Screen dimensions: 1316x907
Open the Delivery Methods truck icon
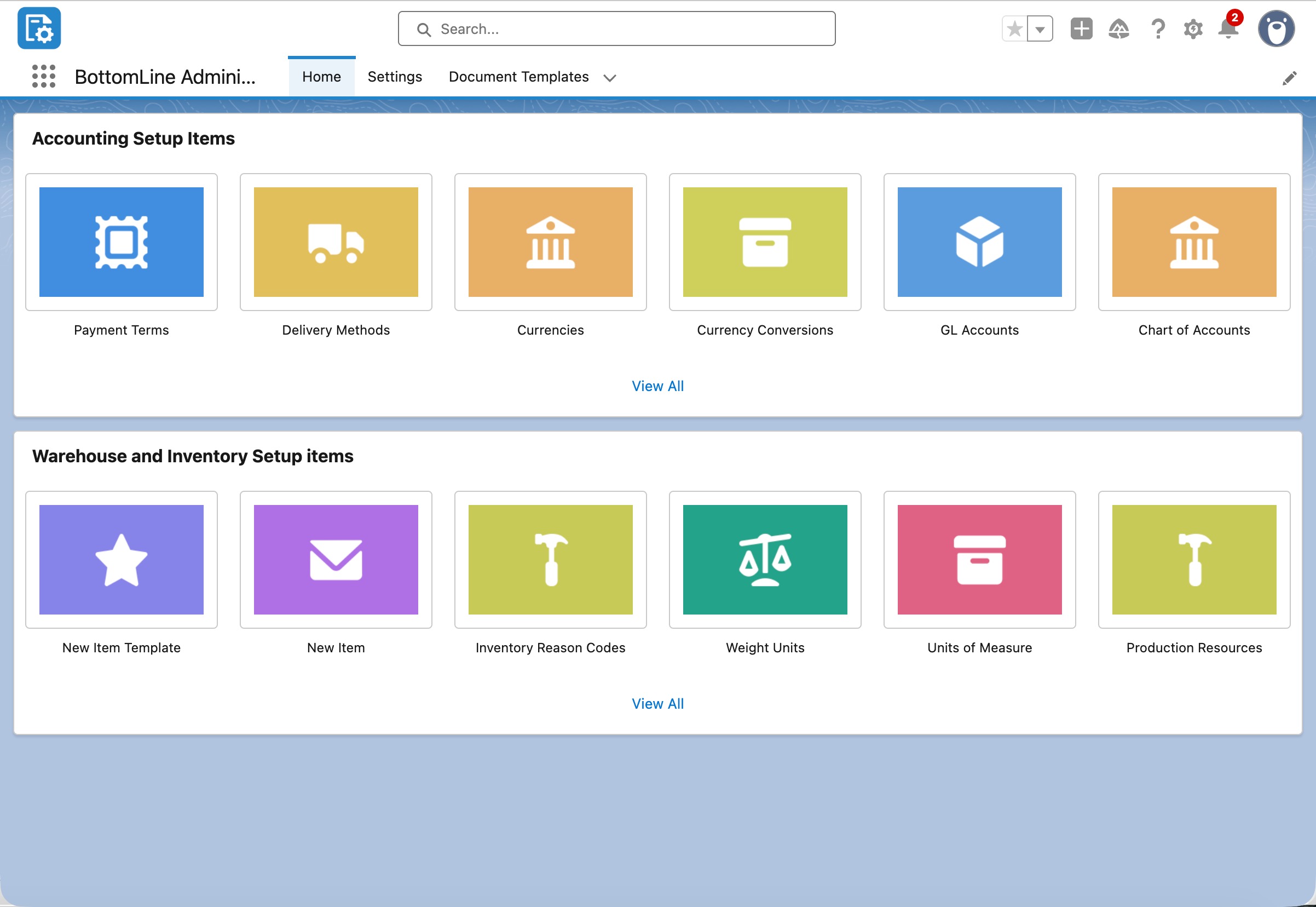[335, 242]
